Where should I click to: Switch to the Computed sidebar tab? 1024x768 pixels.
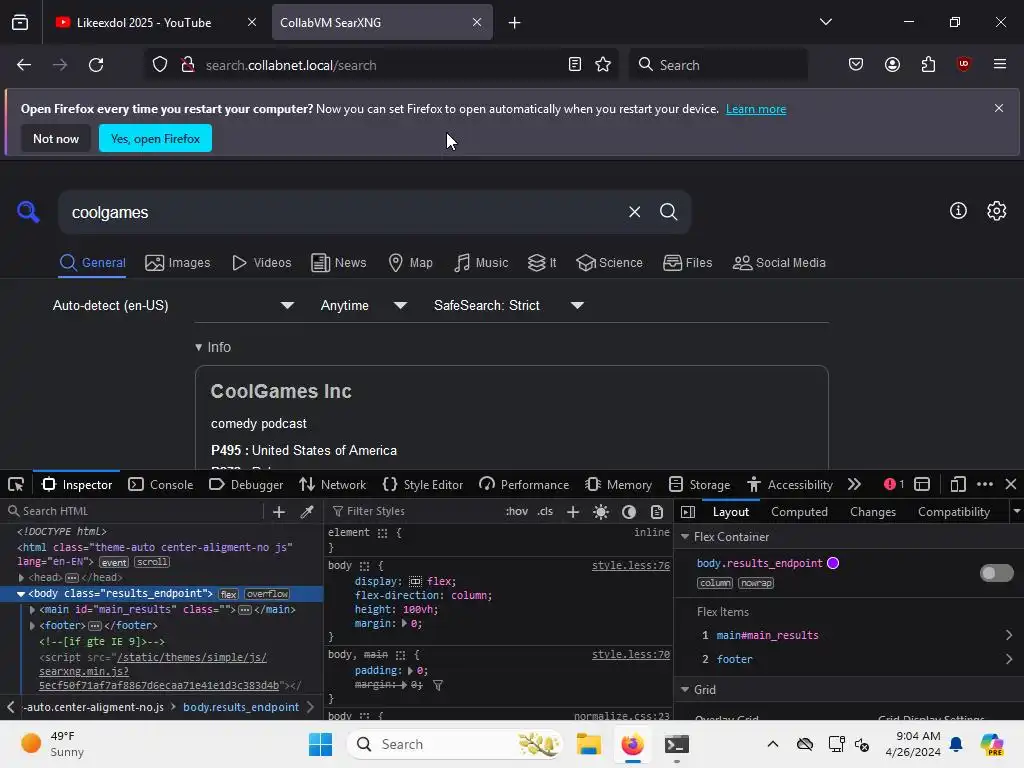pyautogui.click(x=799, y=512)
